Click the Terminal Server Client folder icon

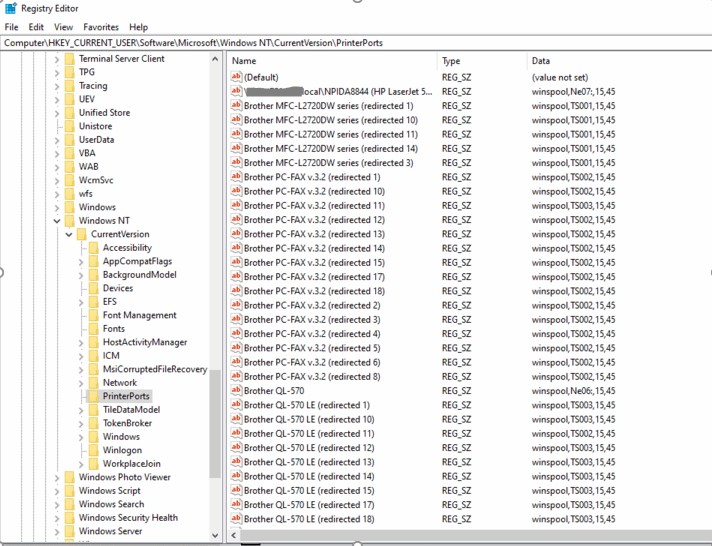(69, 59)
